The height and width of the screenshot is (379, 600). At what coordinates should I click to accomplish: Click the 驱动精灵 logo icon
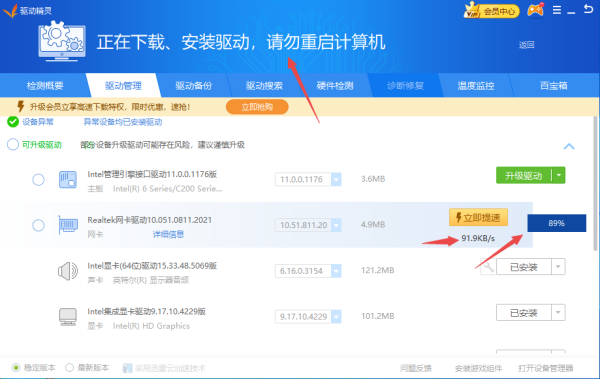coord(10,10)
